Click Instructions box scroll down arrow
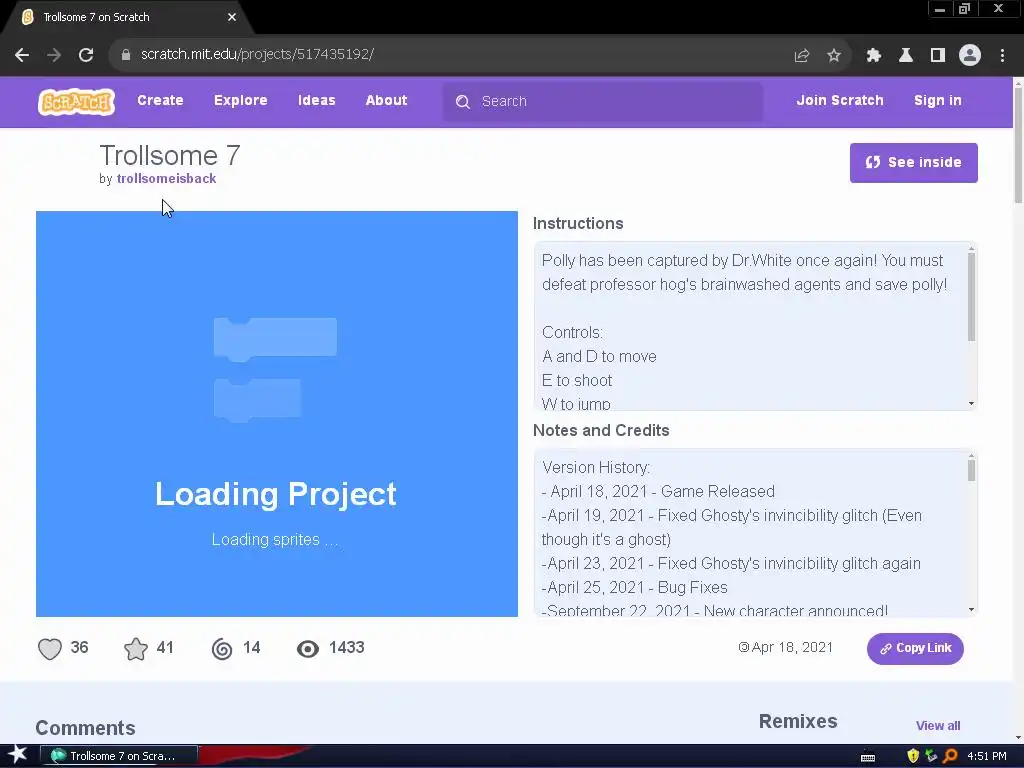This screenshot has width=1024, height=768. coord(971,404)
